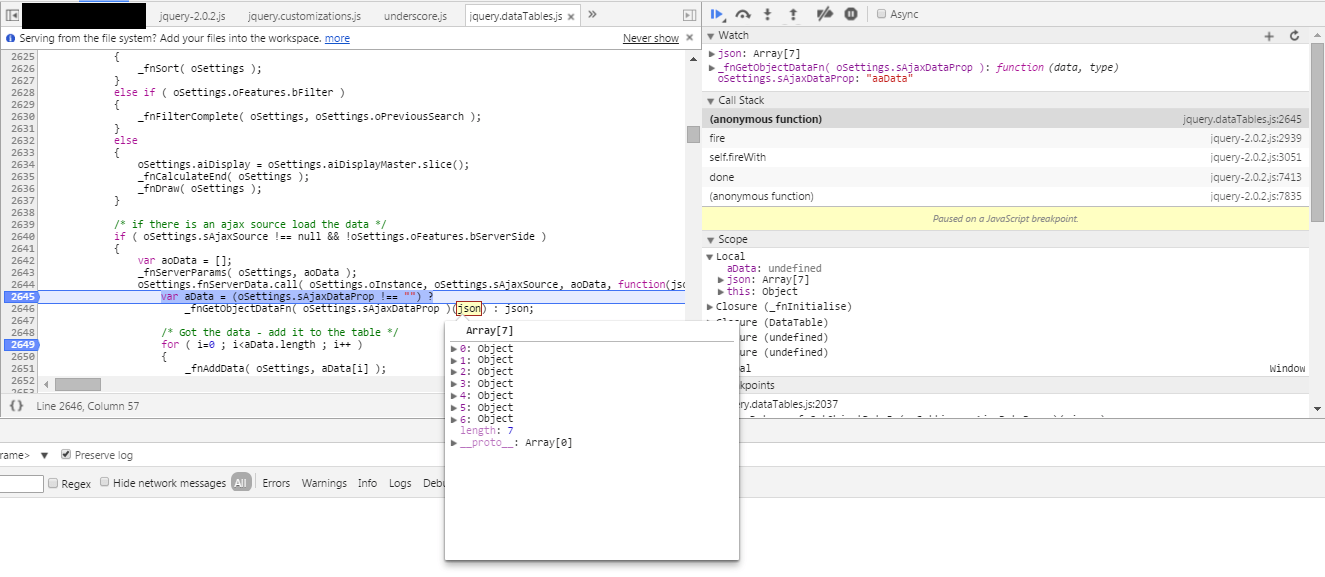Add a new watch expression
Screen dimensions: 1325x577
[1270, 35]
